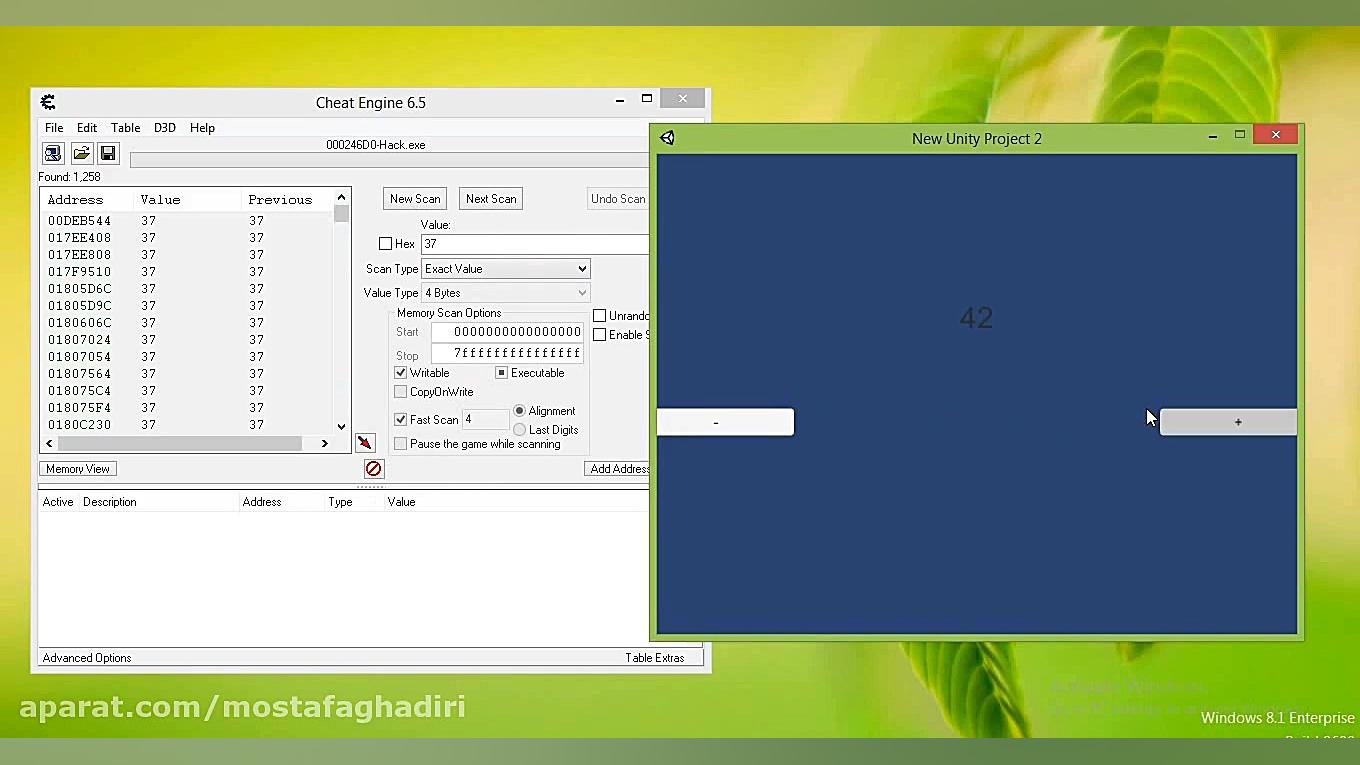1360x765 pixels.
Task: Toggle the Fast Scan checkbox
Action: [401, 420]
